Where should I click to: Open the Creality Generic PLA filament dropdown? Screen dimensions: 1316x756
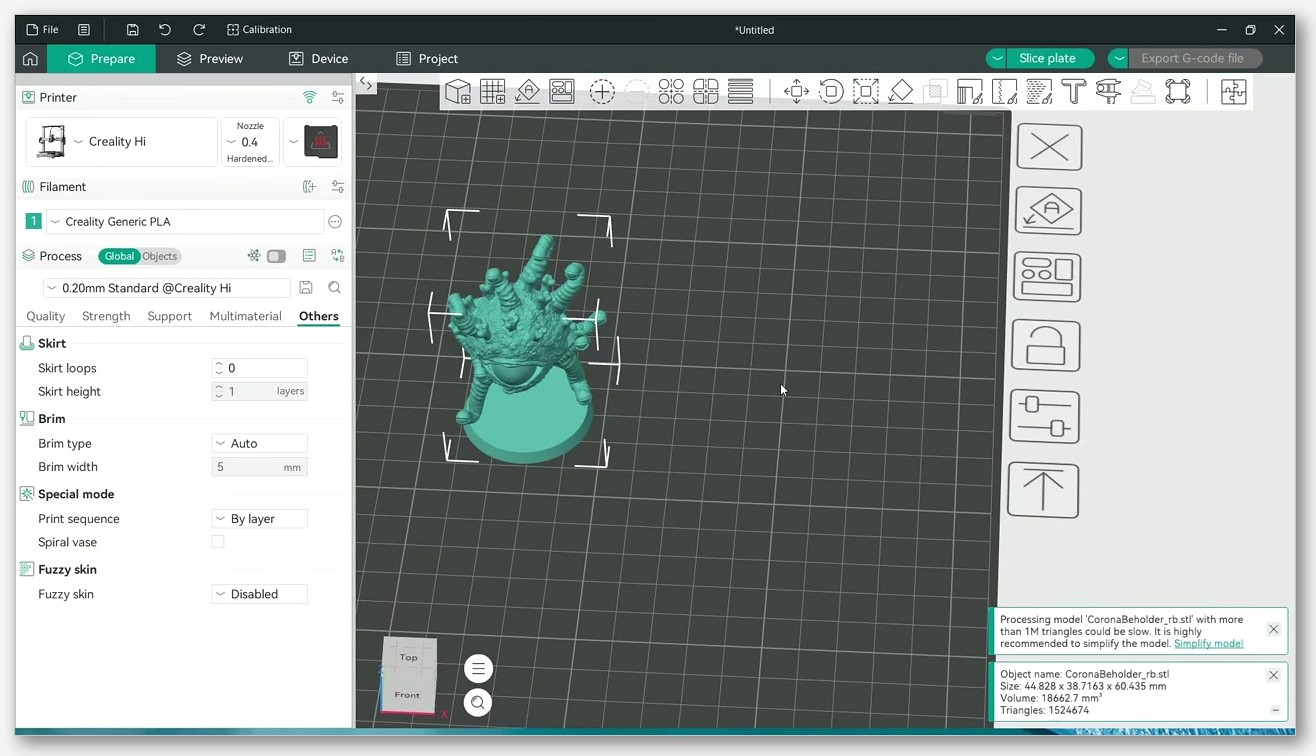[x=185, y=221]
